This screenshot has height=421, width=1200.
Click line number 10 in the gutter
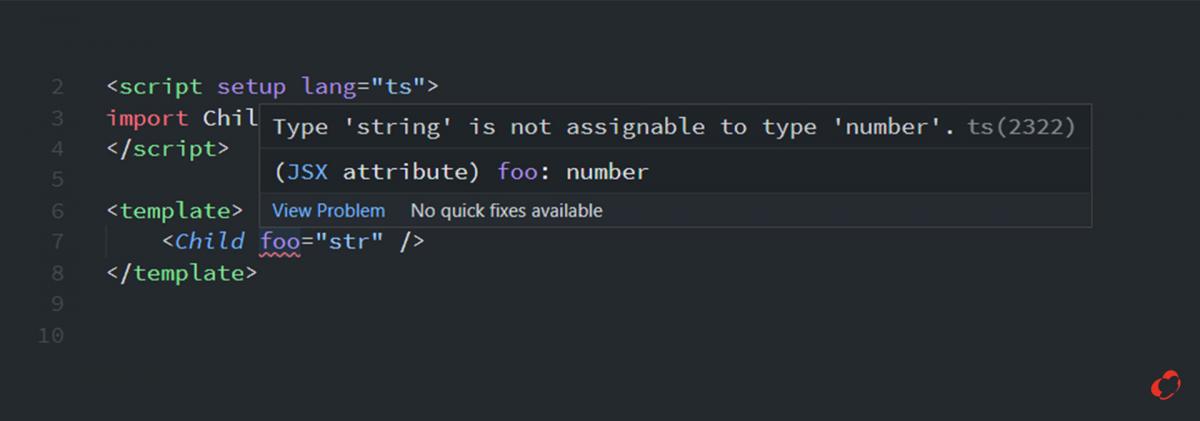coord(50,335)
